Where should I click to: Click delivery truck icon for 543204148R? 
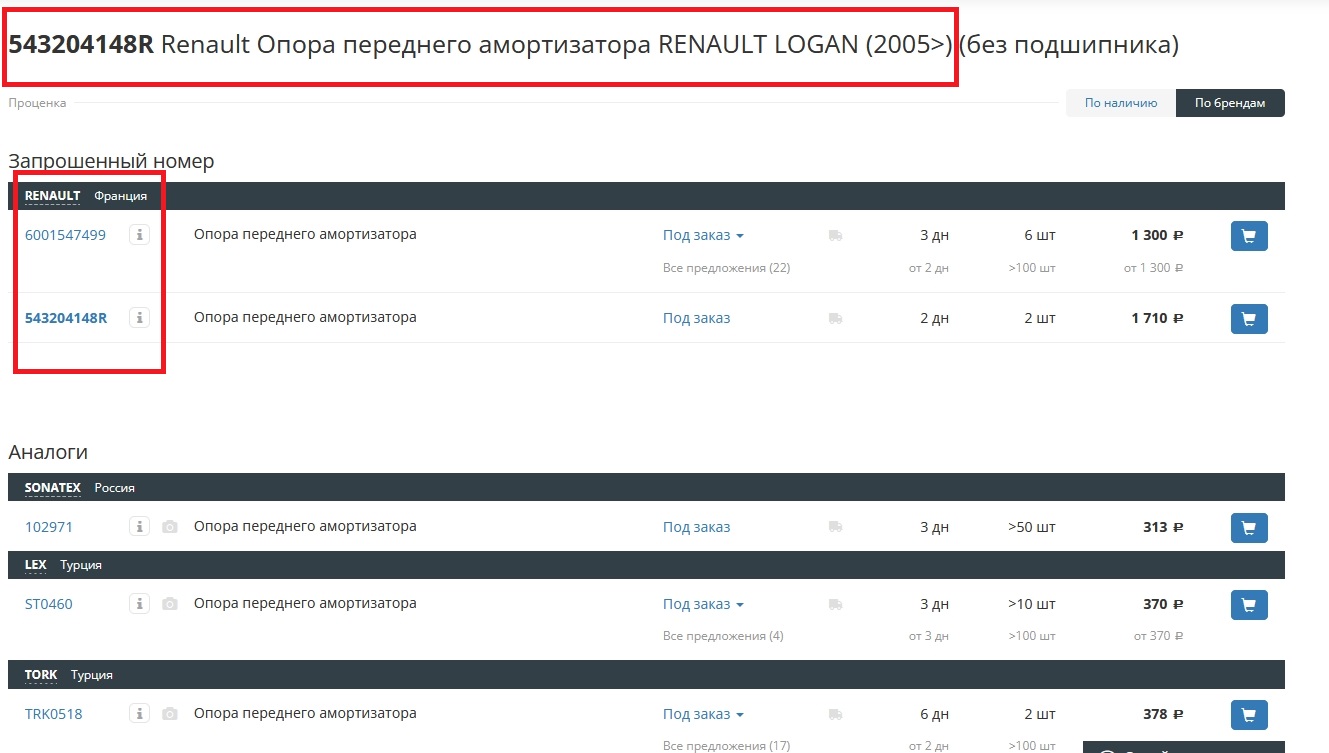pos(836,319)
